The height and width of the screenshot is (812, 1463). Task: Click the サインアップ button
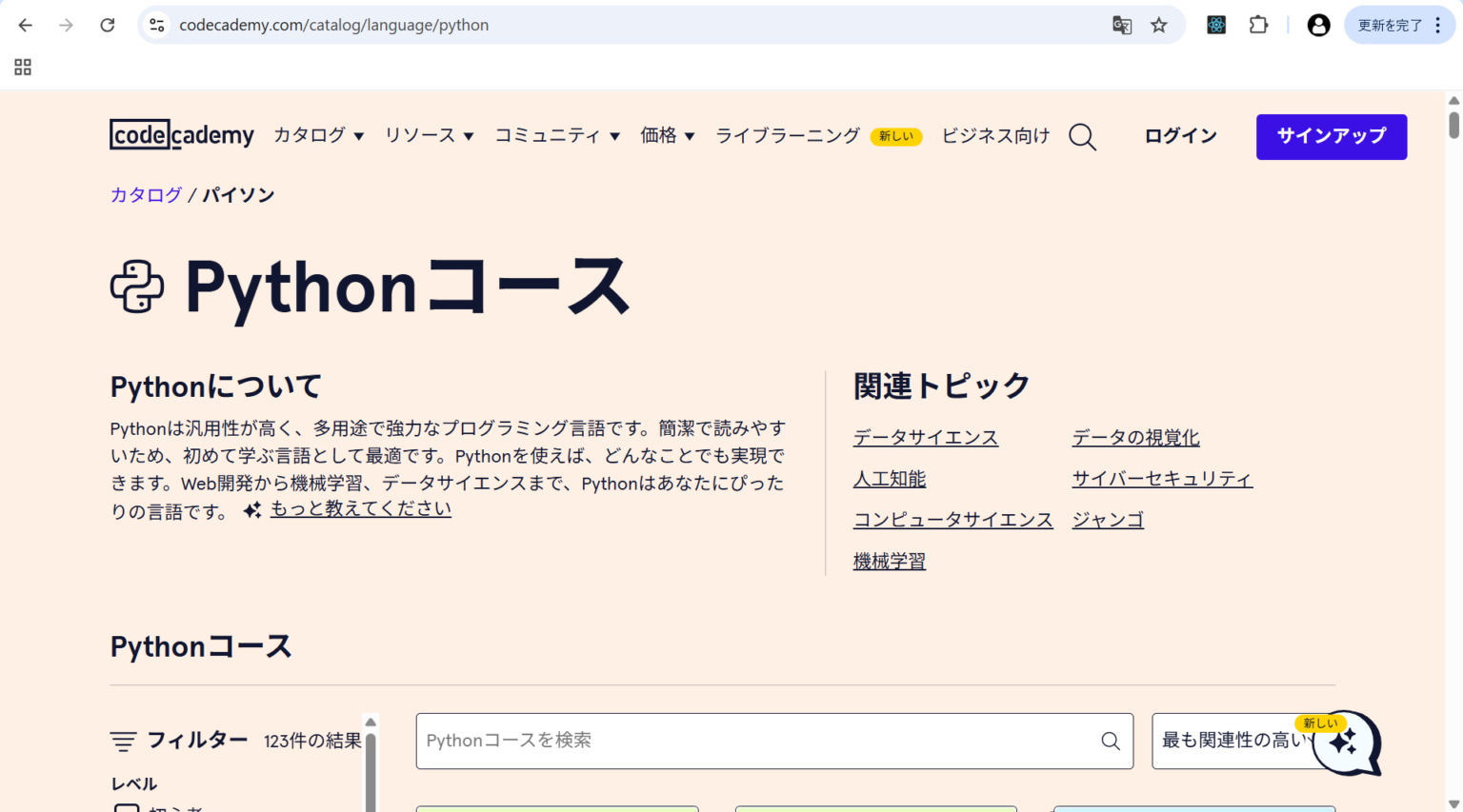(x=1331, y=136)
